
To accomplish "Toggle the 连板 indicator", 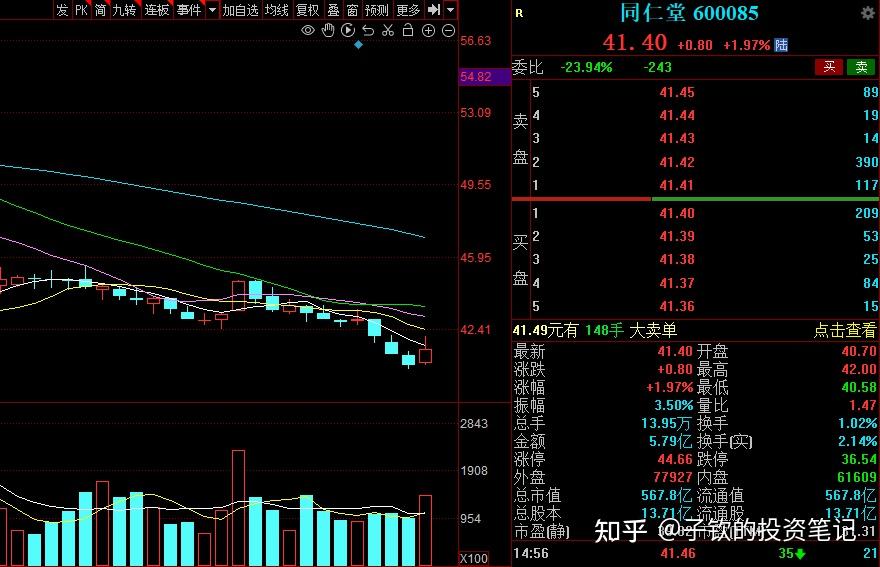I will pos(157,10).
